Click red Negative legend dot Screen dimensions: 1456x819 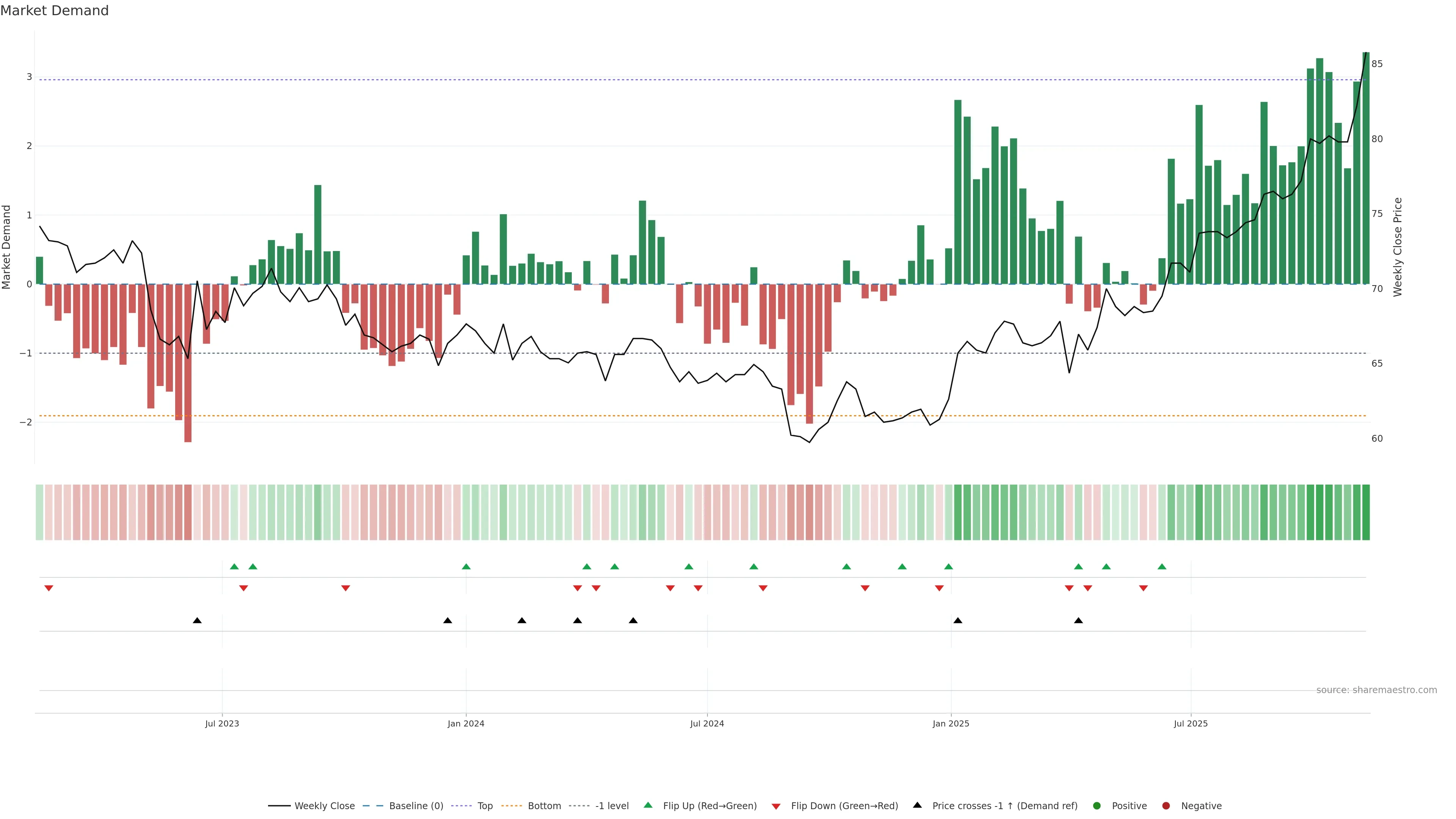point(1166,805)
